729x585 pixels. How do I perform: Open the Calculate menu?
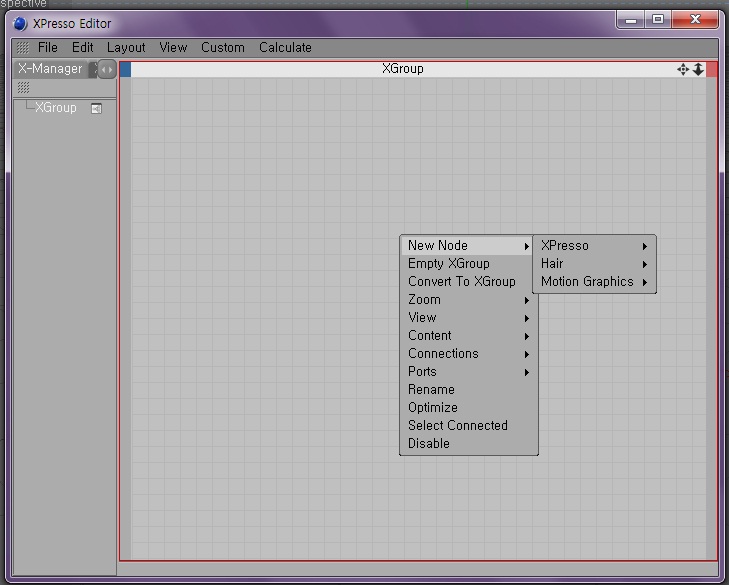(x=285, y=47)
